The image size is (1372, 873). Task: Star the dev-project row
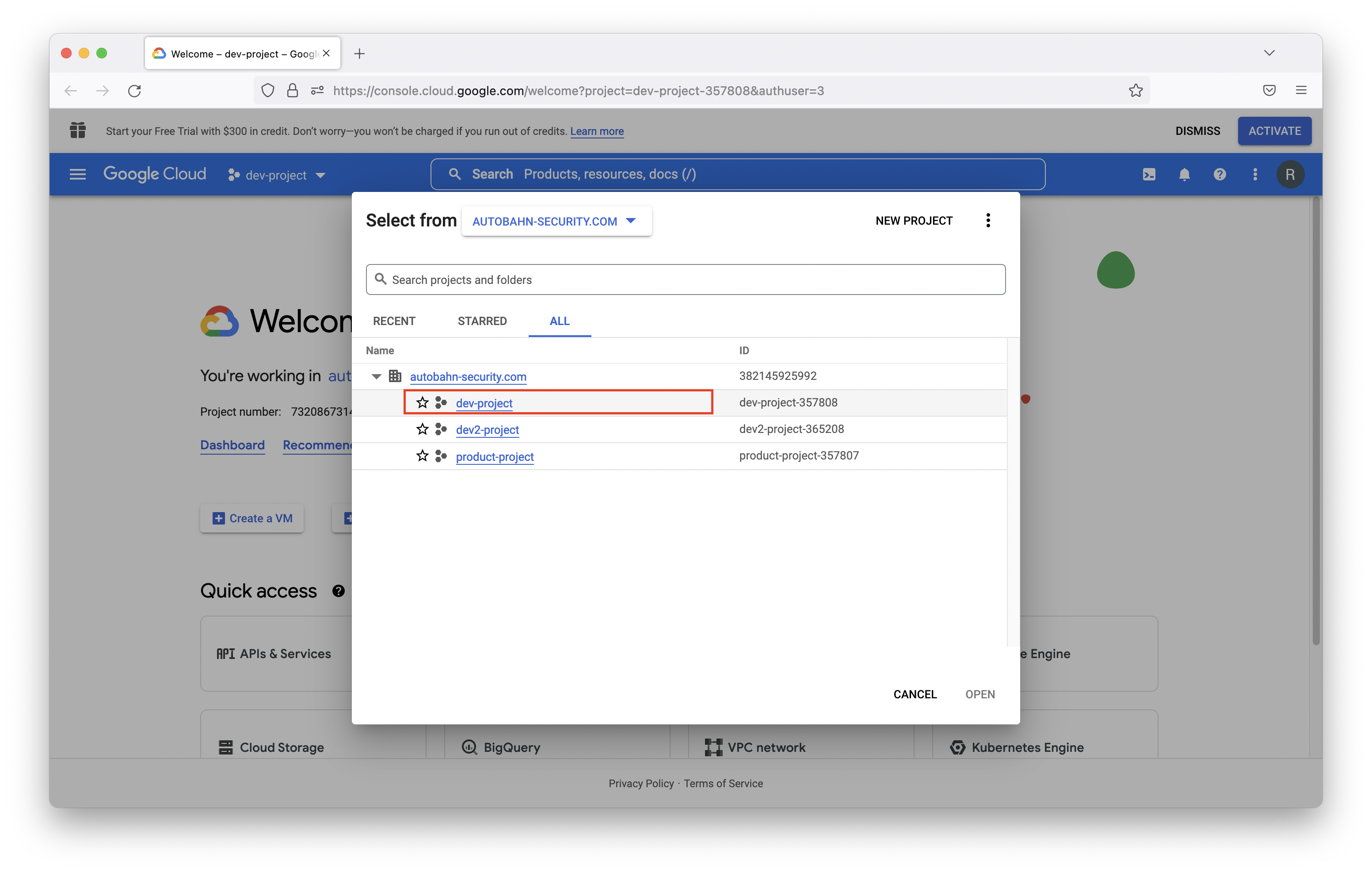point(422,402)
